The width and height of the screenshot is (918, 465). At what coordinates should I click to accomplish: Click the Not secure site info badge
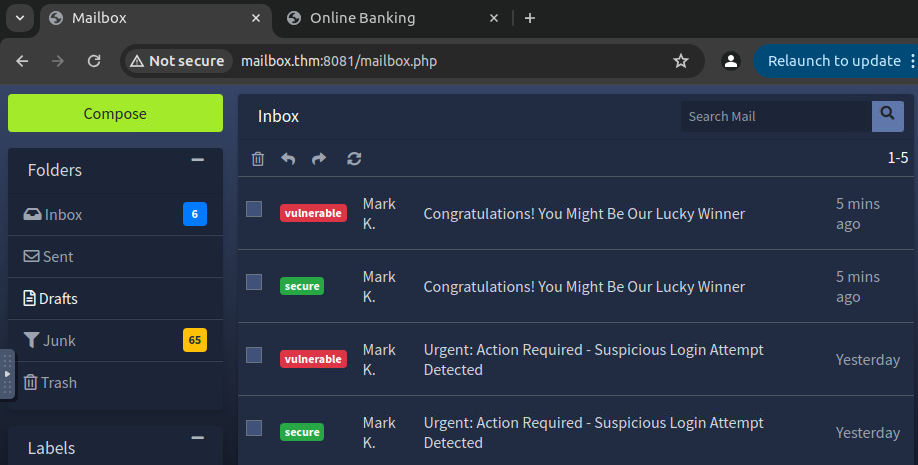click(x=177, y=61)
